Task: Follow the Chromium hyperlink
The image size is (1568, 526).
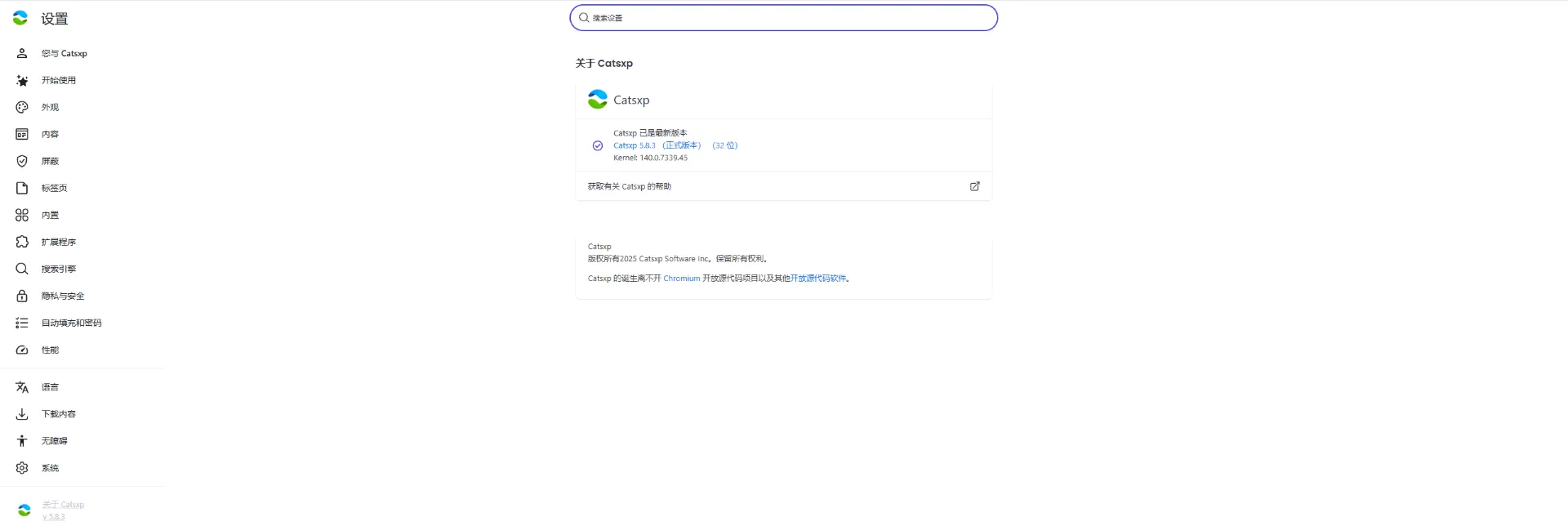Action: 681,279
